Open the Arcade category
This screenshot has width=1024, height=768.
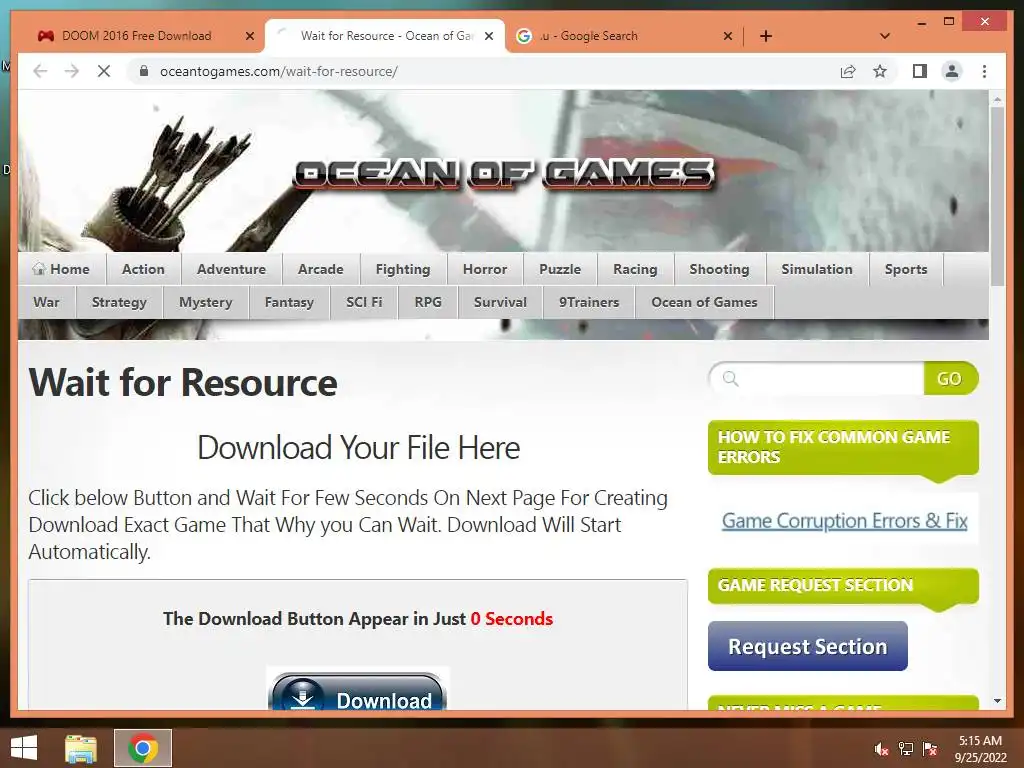321,269
